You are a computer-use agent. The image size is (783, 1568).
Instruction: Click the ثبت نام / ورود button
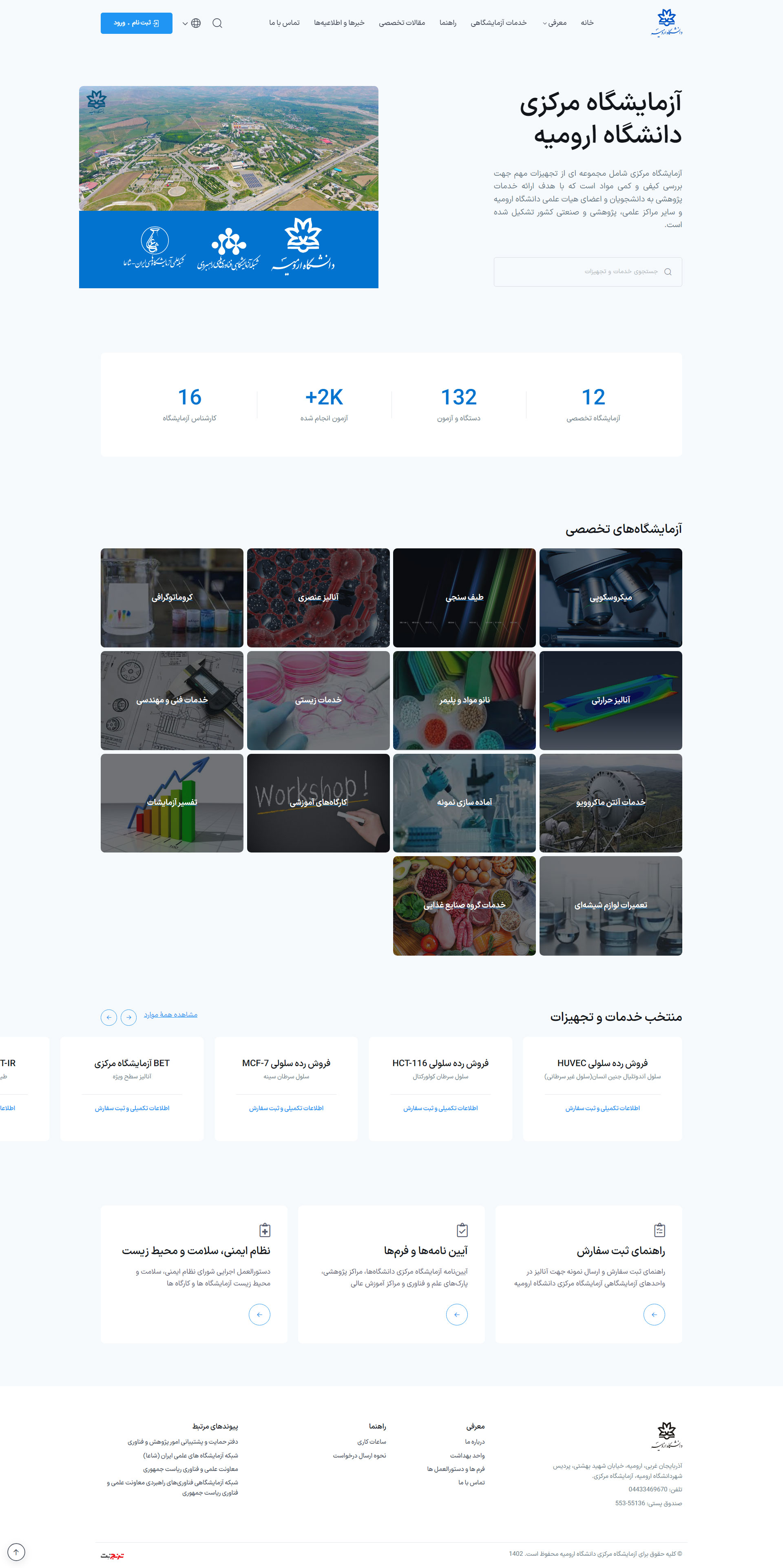[136, 23]
